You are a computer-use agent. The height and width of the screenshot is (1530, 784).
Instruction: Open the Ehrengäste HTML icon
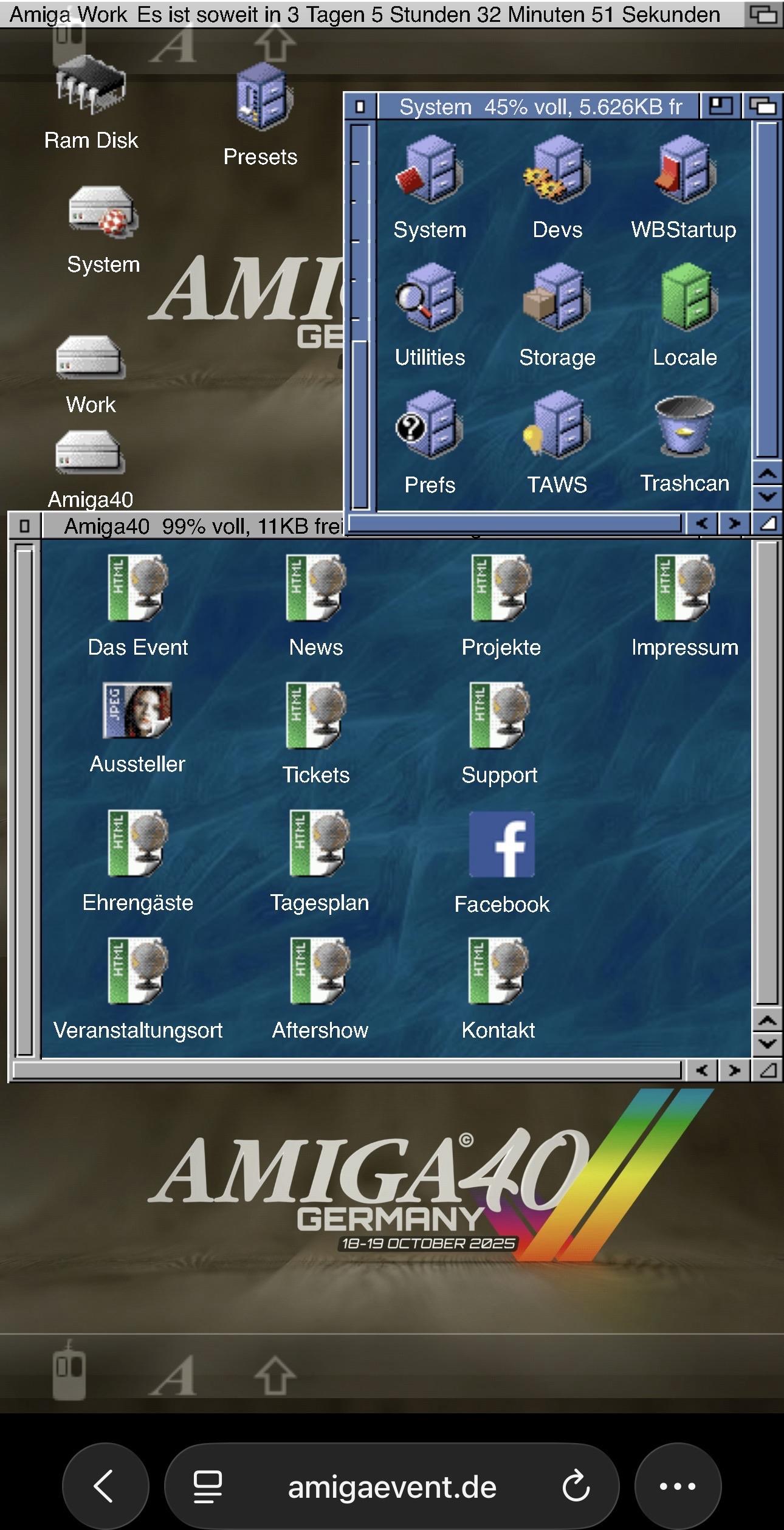tap(137, 843)
